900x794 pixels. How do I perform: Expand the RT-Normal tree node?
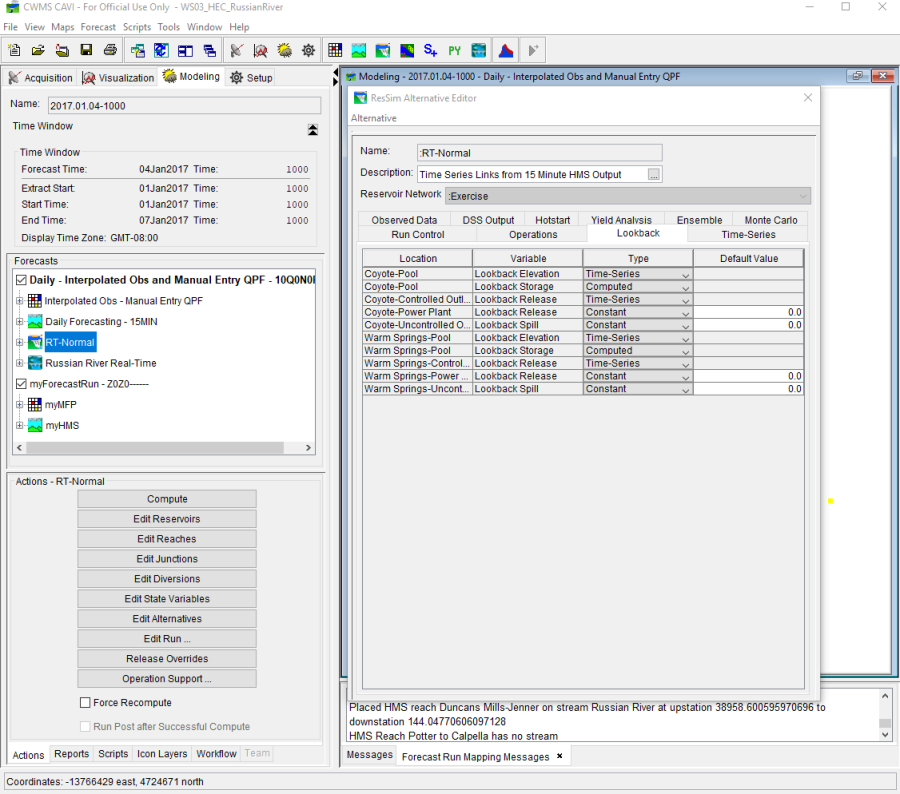point(20,342)
